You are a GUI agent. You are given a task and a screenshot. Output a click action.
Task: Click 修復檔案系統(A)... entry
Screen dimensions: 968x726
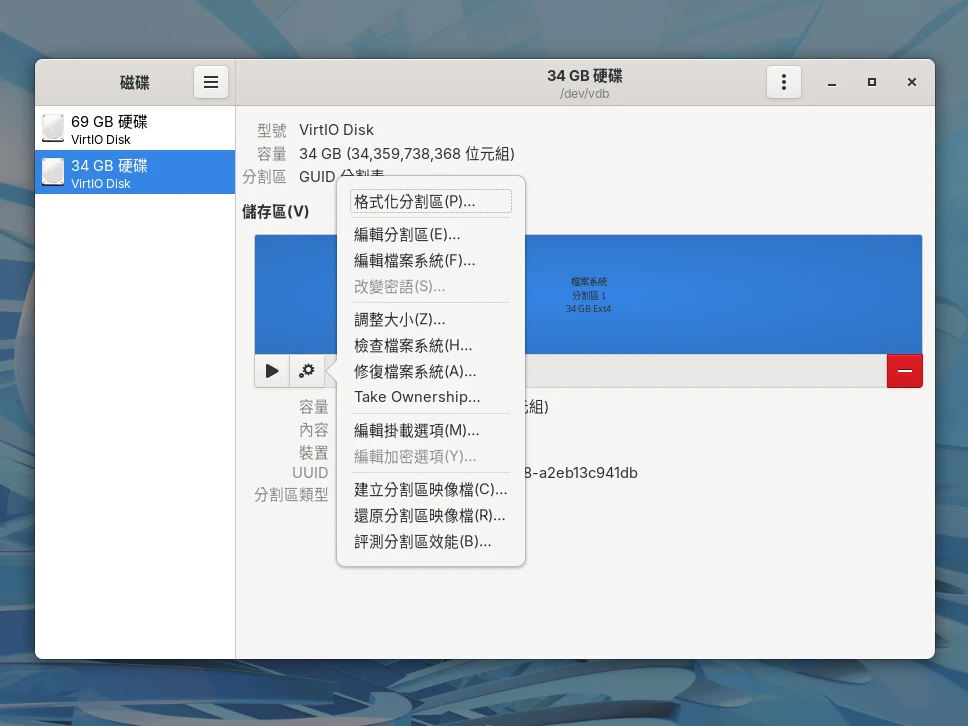pyautogui.click(x=415, y=372)
